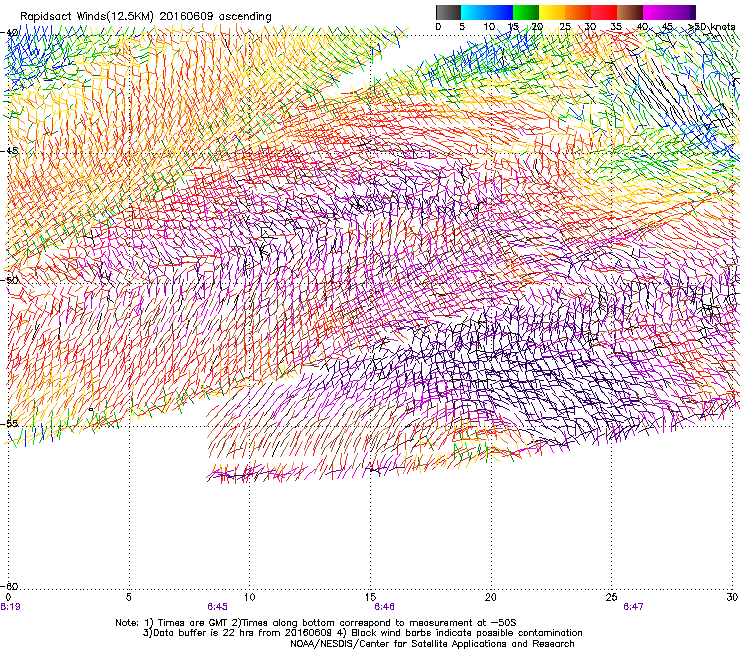Click the legend label '25' under the color bar
740x650 pixels.
[565, 26]
